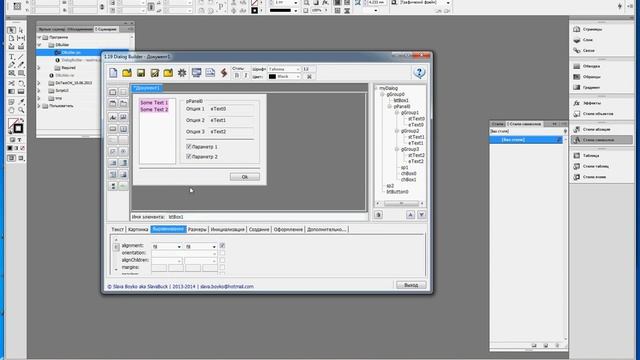Click the black color swatch in Dialog Builder

pos(272,77)
